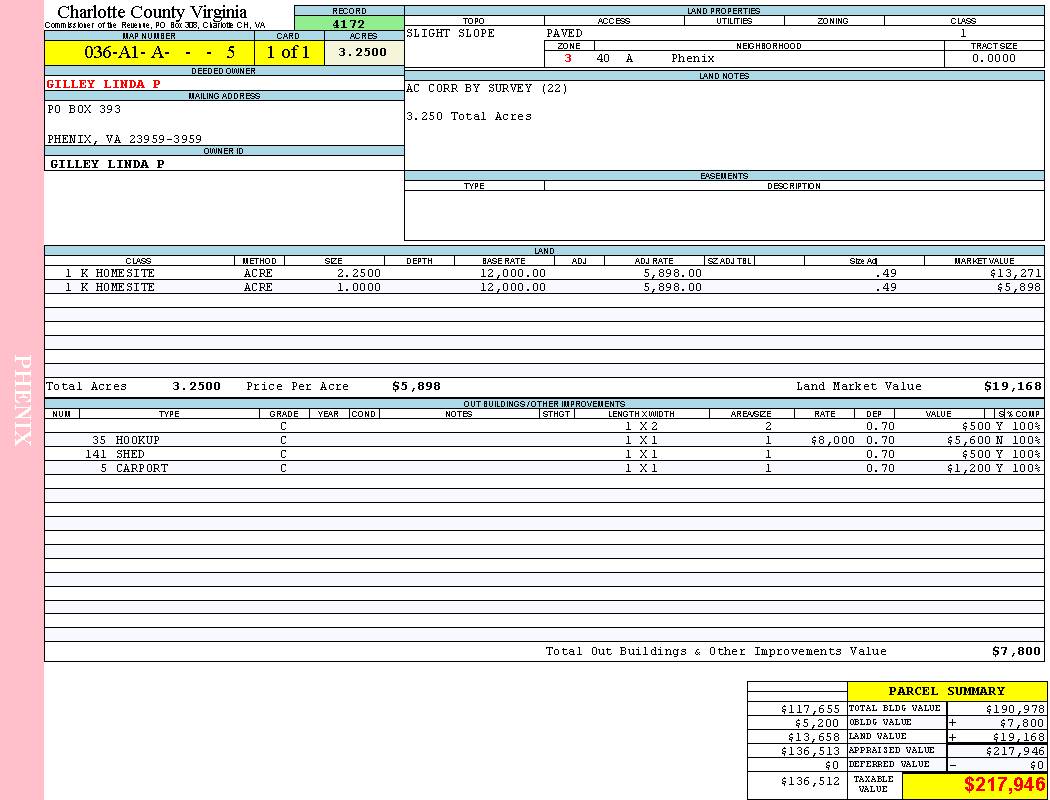The image size is (1050, 800).
Task: Click the Land Market Value total $19,168
Action: click(1012, 386)
